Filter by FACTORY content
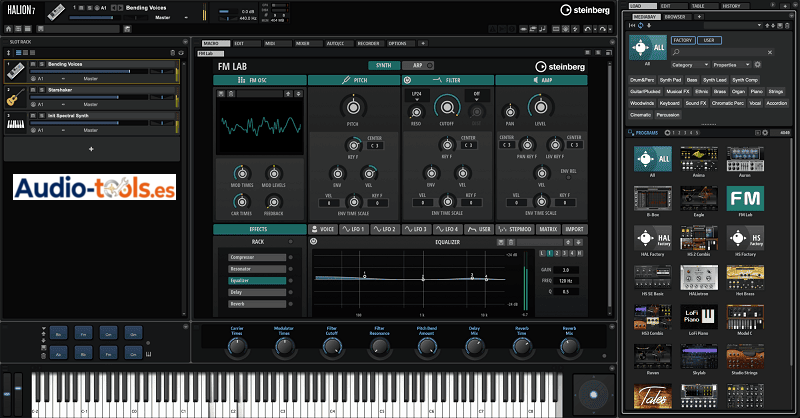The height and width of the screenshot is (418, 800). pyautogui.click(x=683, y=40)
